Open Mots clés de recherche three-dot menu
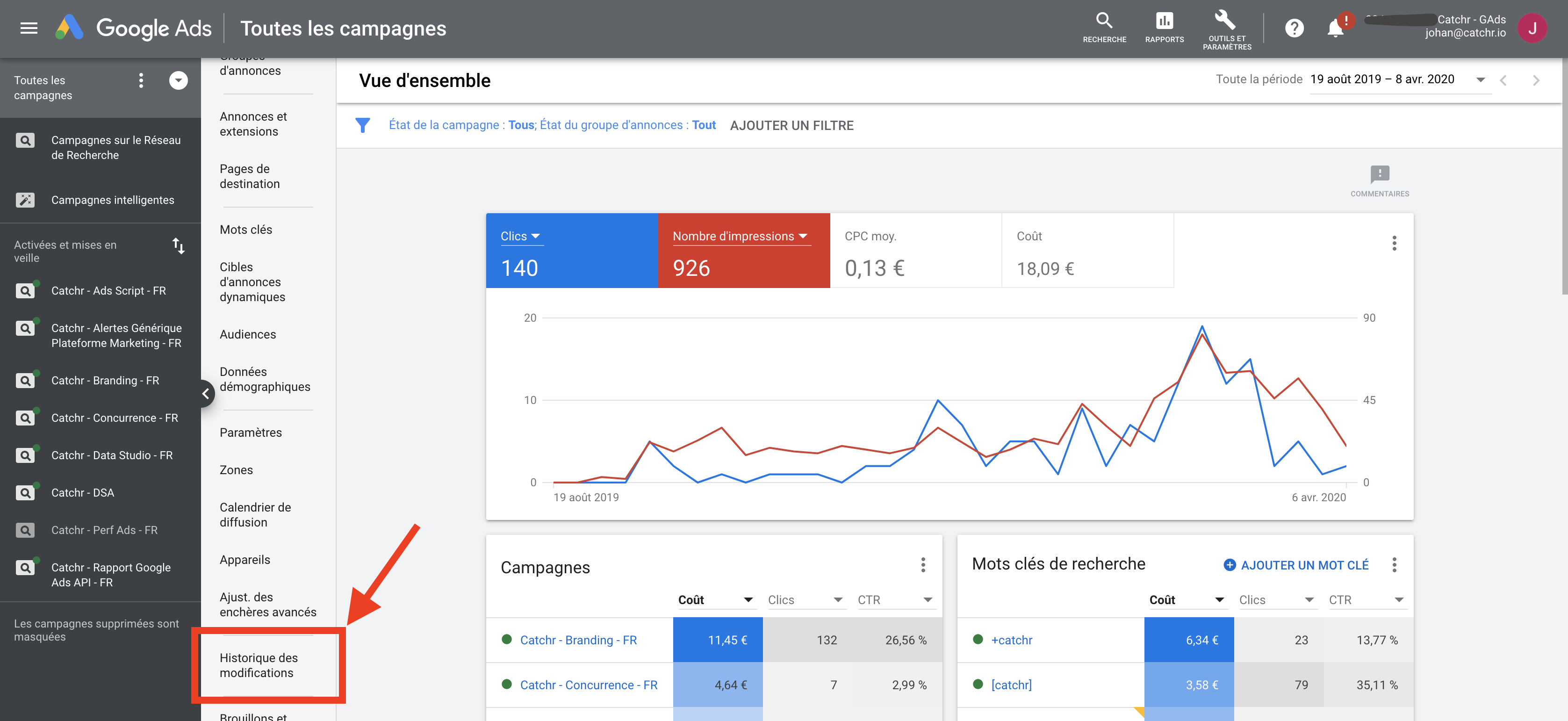The image size is (1568, 721). [1394, 564]
